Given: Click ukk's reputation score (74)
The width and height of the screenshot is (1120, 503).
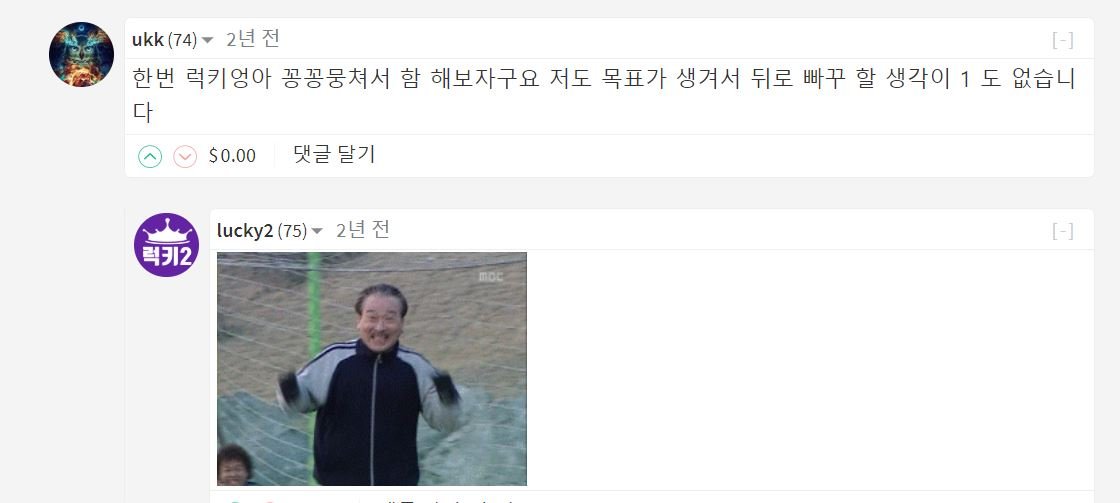Looking at the screenshot, I should pyautogui.click(x=182, y=41).
